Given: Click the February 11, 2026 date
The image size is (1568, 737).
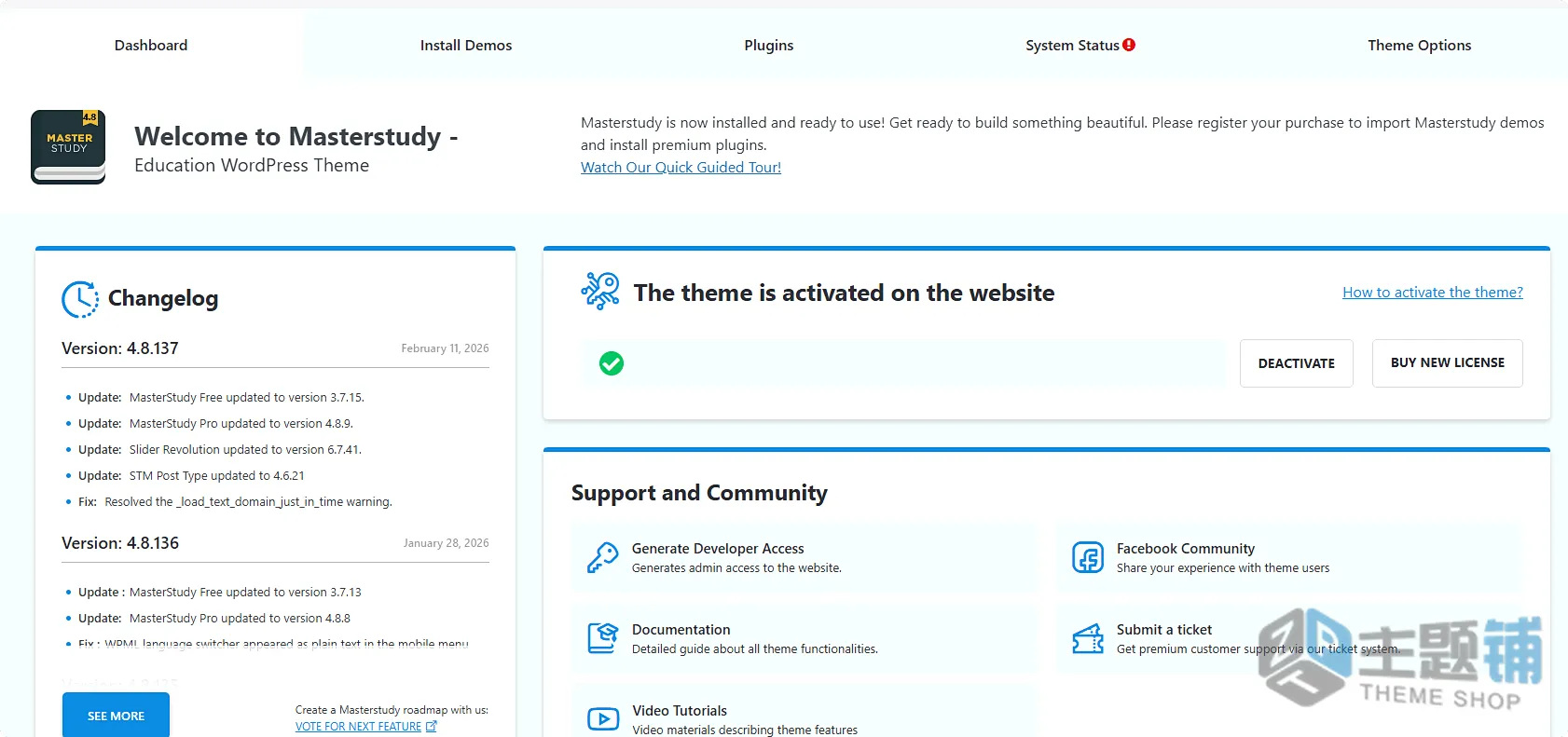Looking at the screenshot, I should 445,348.
